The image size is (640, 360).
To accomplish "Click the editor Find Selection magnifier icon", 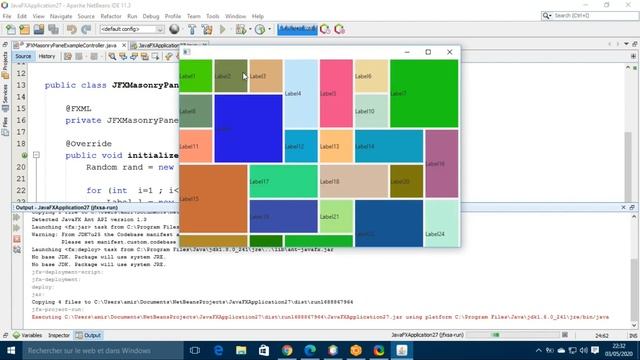I will click(x=112, y=56).
